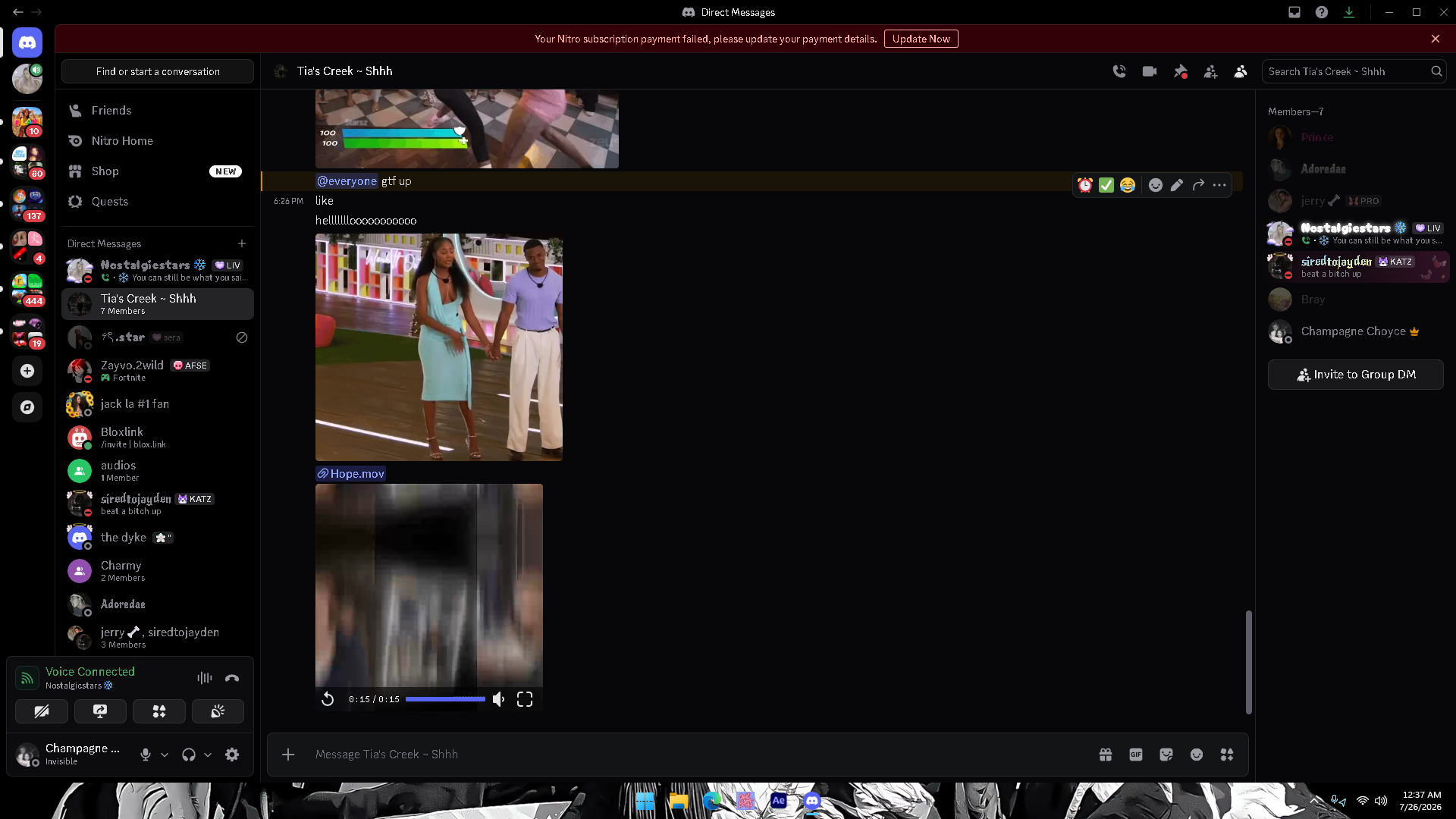
Task: Mute the video volume
Action: click(x=499, y=699)
